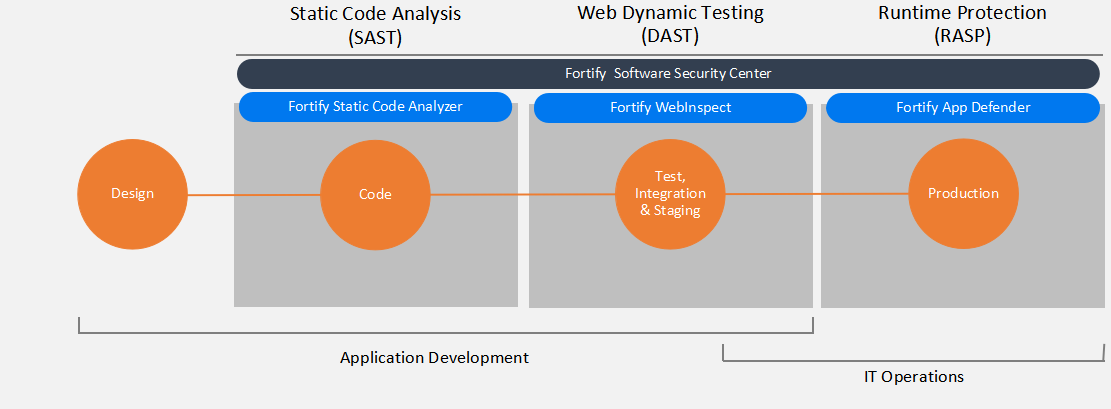The width and height of the screenshot is (1111, 409).
Task: Click the Web Dynamic Testing (DAST) heading
Action: (670, 25)
